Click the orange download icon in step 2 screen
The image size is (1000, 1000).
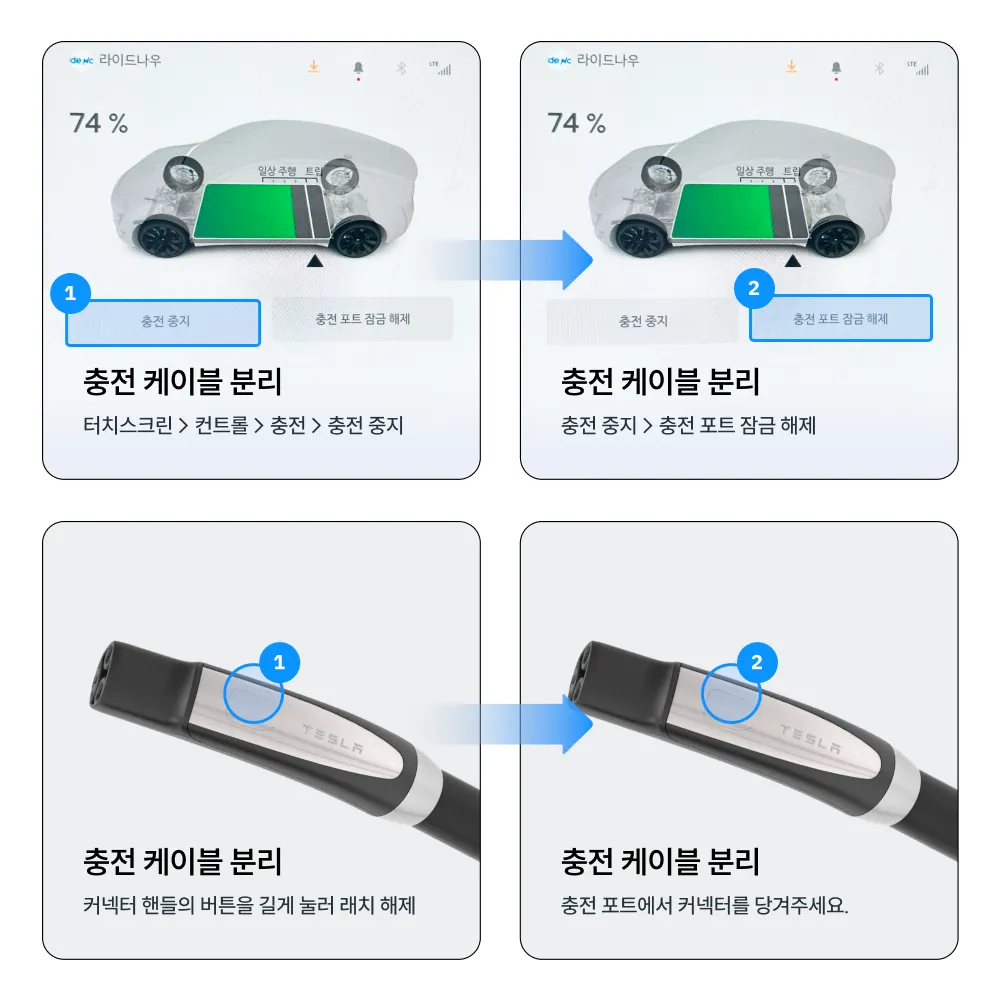pyautogui.click(x=791, y=66)
